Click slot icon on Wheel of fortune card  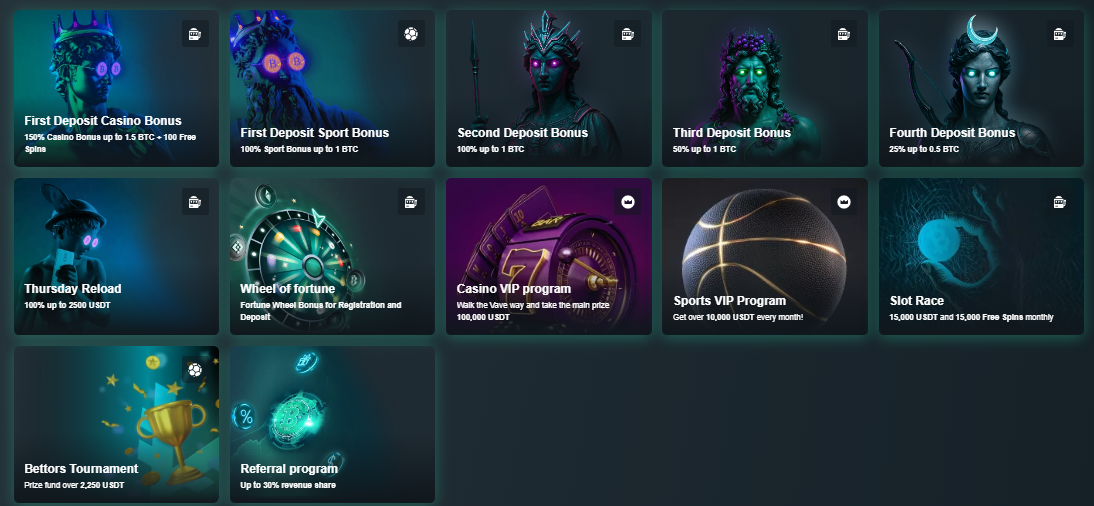[412, 202]
